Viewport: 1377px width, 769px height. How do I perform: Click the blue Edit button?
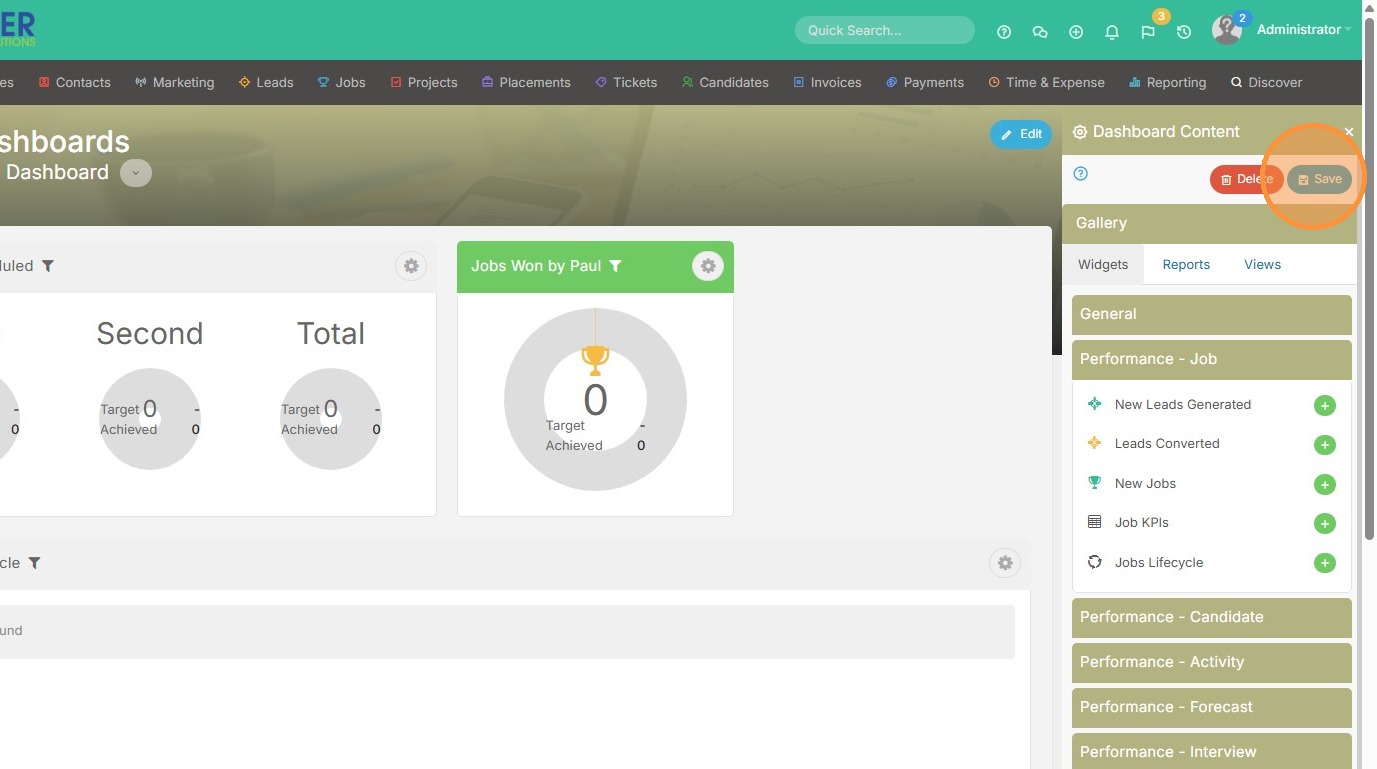click(1021, 134)
